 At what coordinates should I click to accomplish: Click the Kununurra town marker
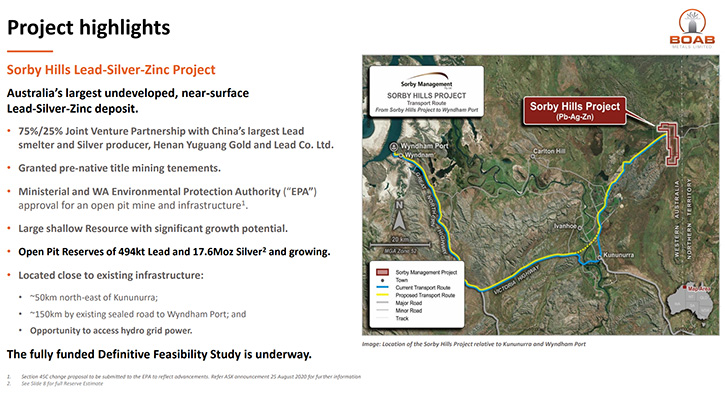click(599, 256)
